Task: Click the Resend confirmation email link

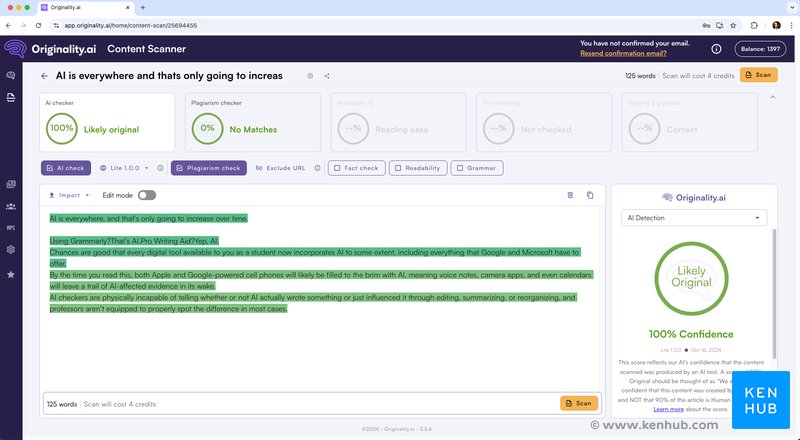Action: click(x=623, y=53)
